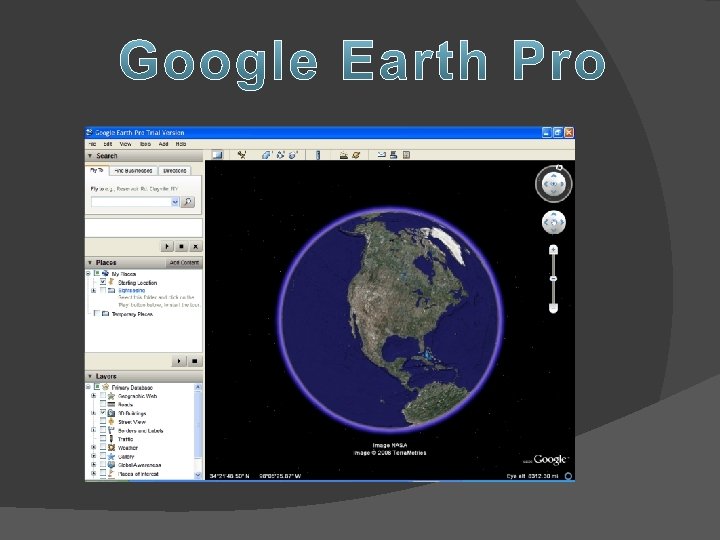
Task: Click the Traffic light layer icon
Action: pos(111,439)
